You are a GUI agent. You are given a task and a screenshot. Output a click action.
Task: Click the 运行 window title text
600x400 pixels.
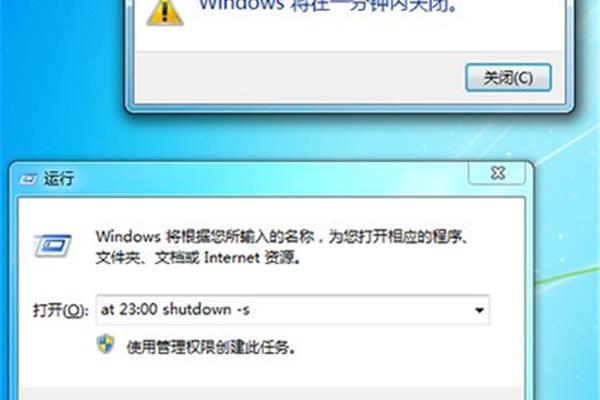(59, 179)
